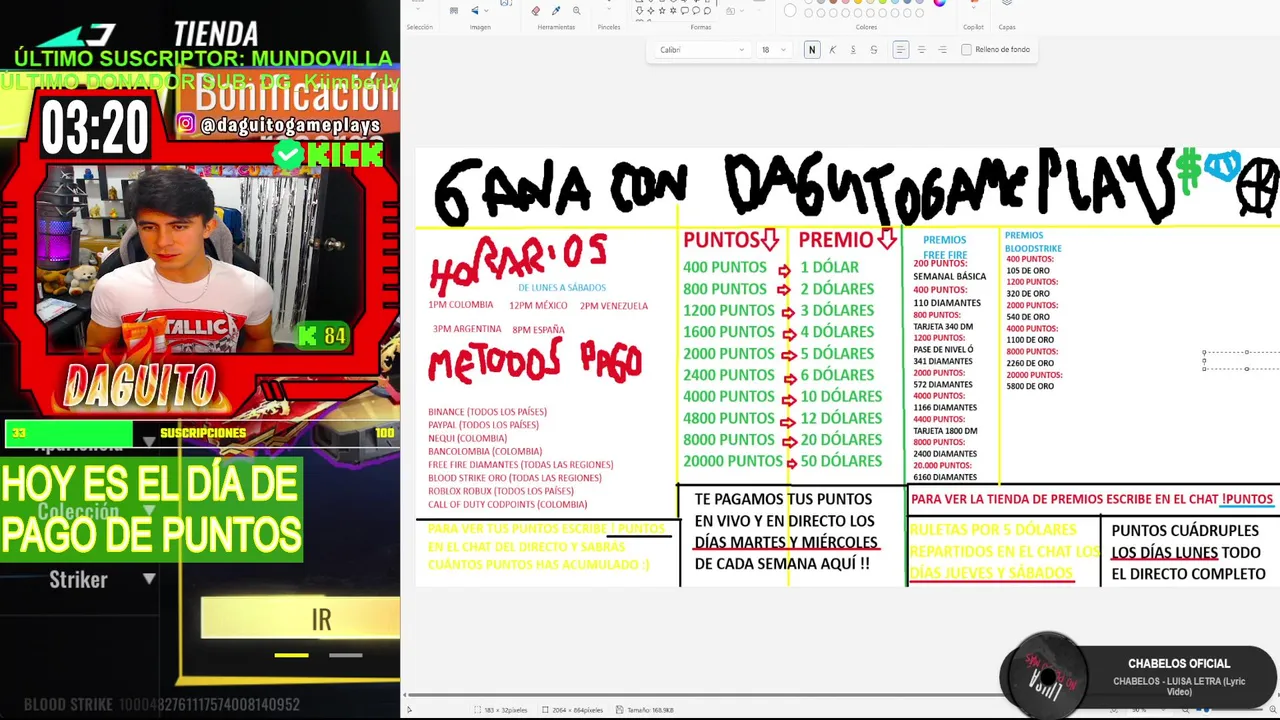Click the !PUNTOS red command text
The width and height of the screenshot is (1280, 720).
click(1247, 499)
